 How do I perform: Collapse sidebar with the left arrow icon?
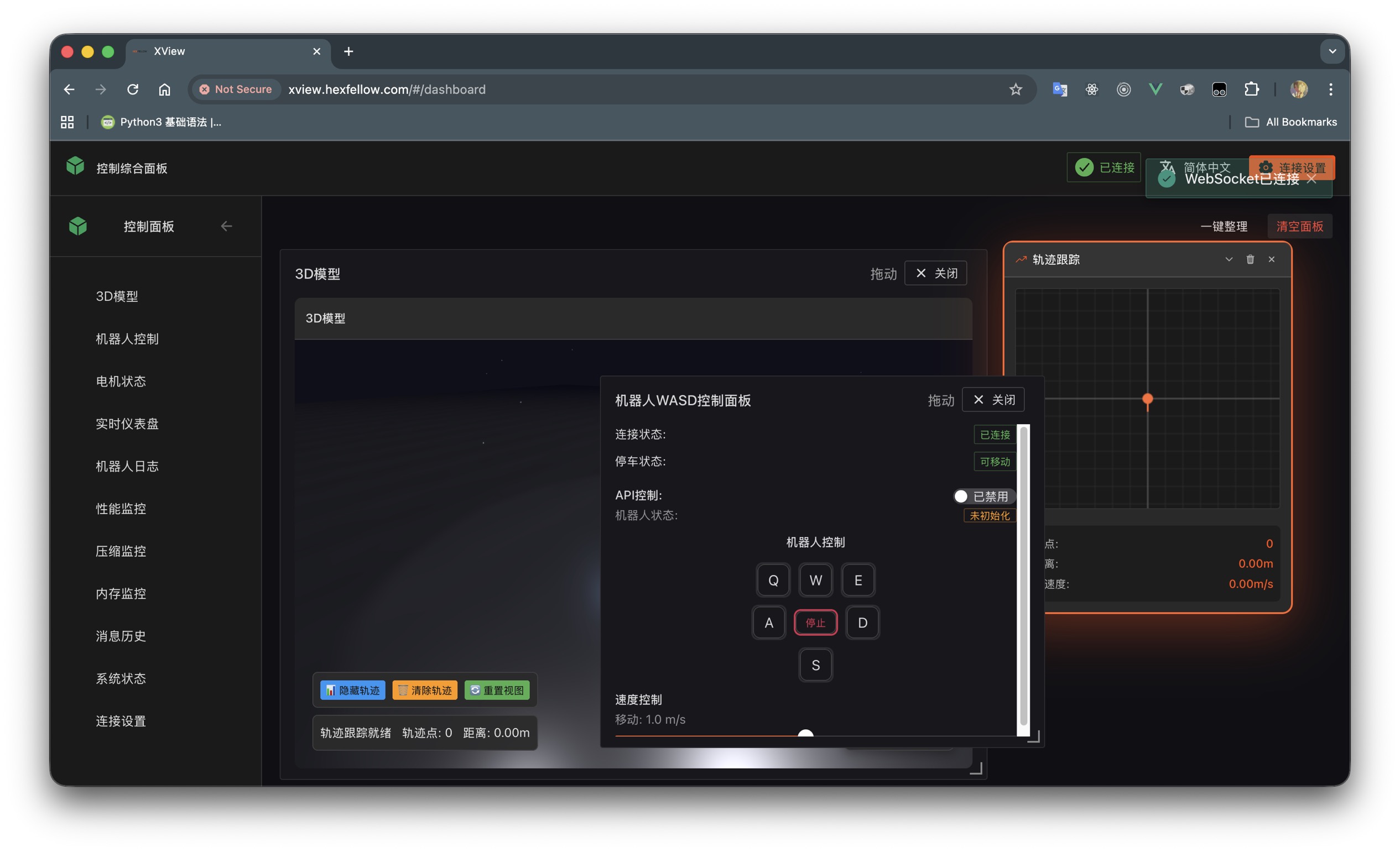[x=226, y=226]
